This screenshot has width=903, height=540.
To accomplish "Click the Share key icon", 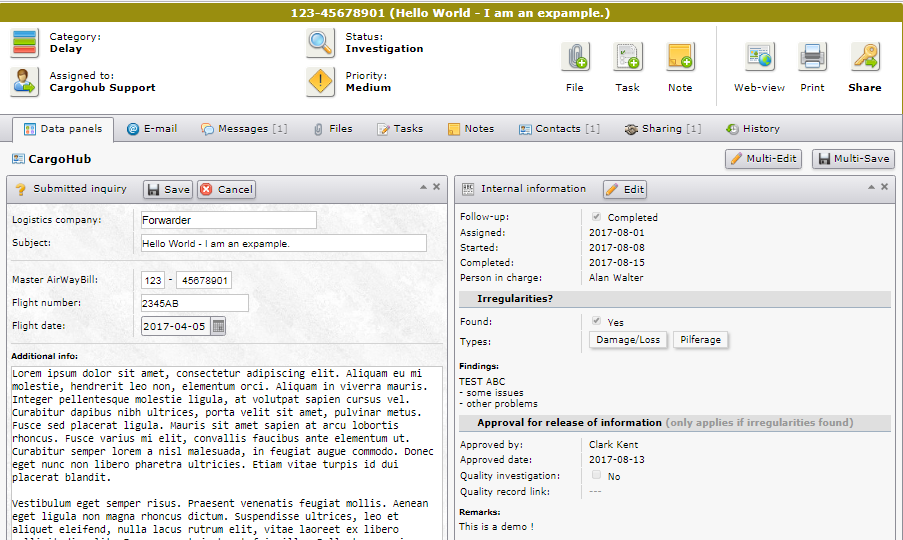I will [865, 57].
